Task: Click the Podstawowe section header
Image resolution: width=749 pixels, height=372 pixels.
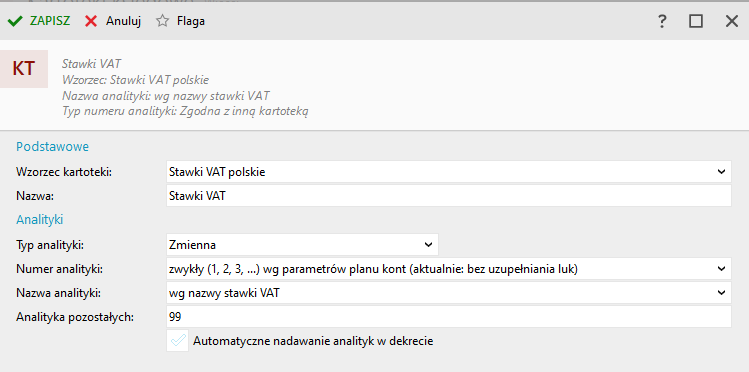Action: [53, 147]
